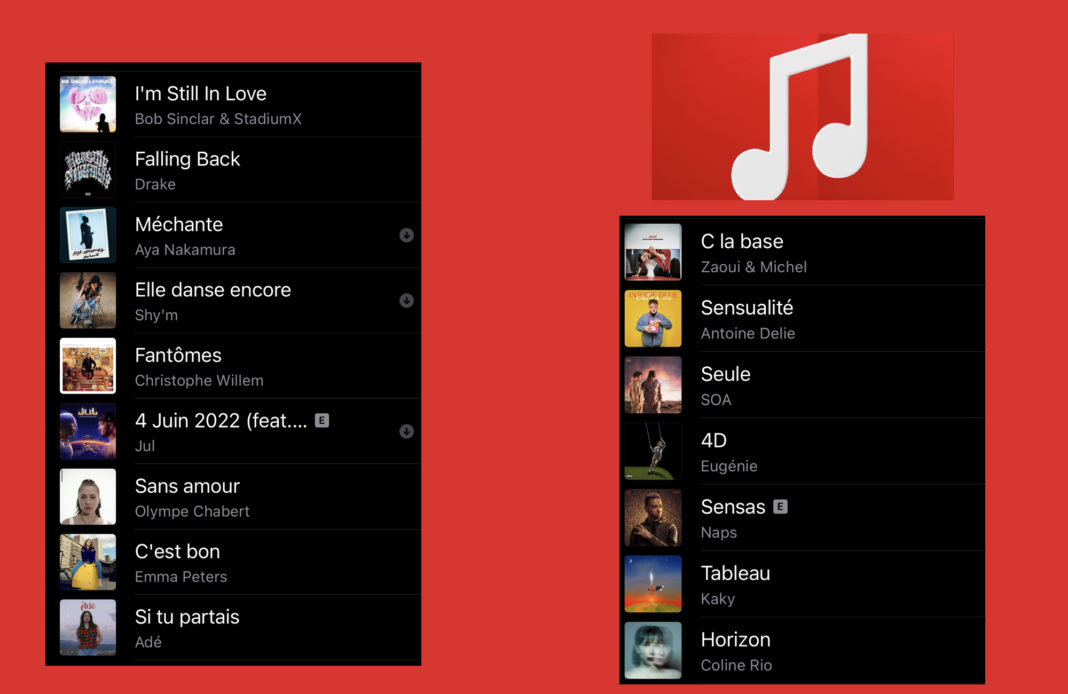Play the Si tu partais title
The width and height of the screenshot is (1068, 694).
(187, 616)
